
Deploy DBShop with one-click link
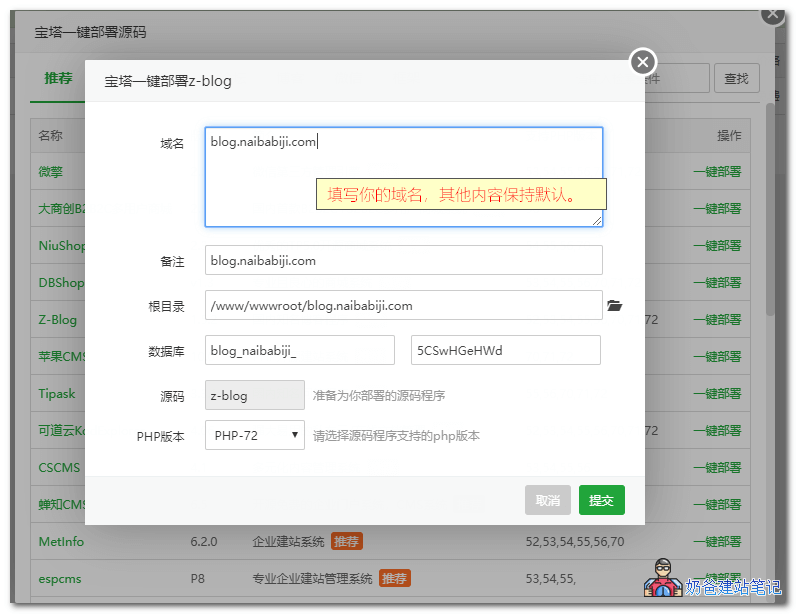point(717,283)
